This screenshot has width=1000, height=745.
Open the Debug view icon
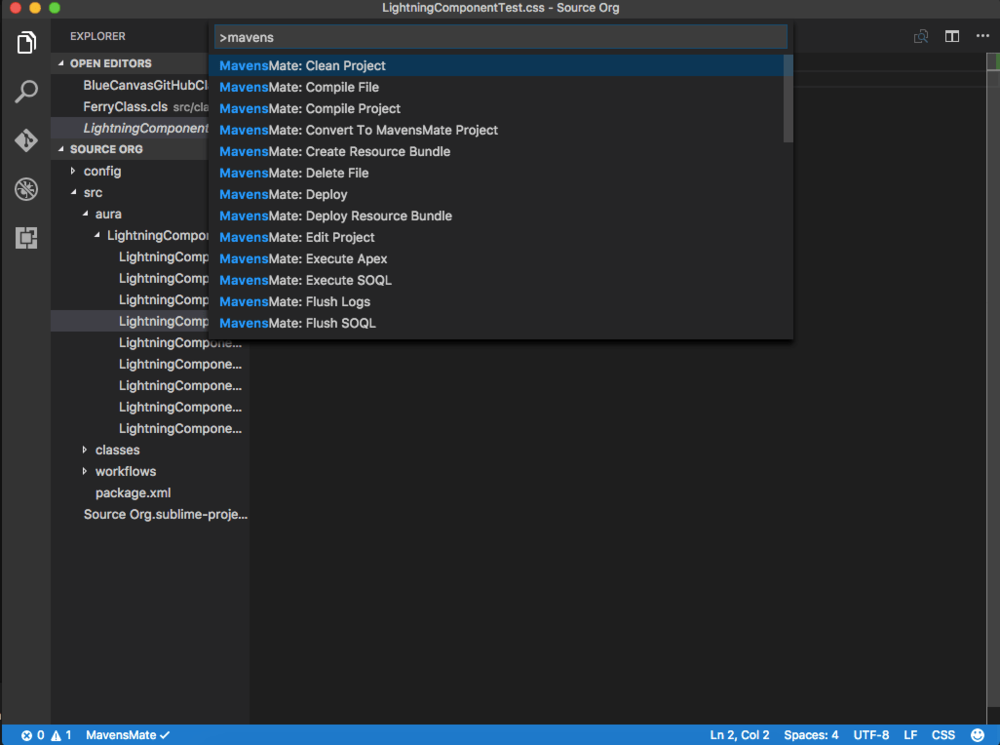point(26,189)
